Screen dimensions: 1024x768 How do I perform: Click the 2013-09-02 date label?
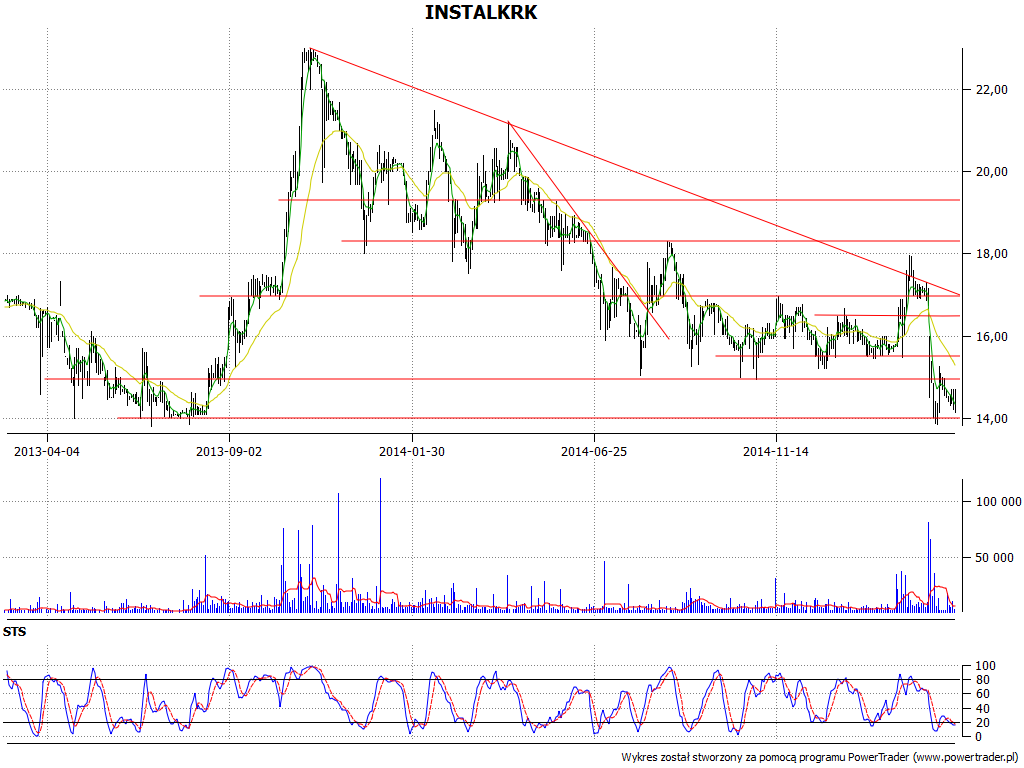click(229, 451)
